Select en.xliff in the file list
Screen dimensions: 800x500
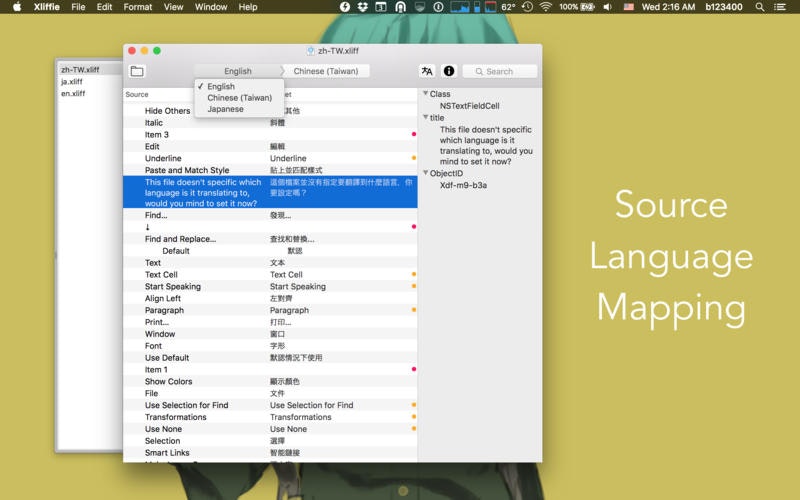[73, 93]
